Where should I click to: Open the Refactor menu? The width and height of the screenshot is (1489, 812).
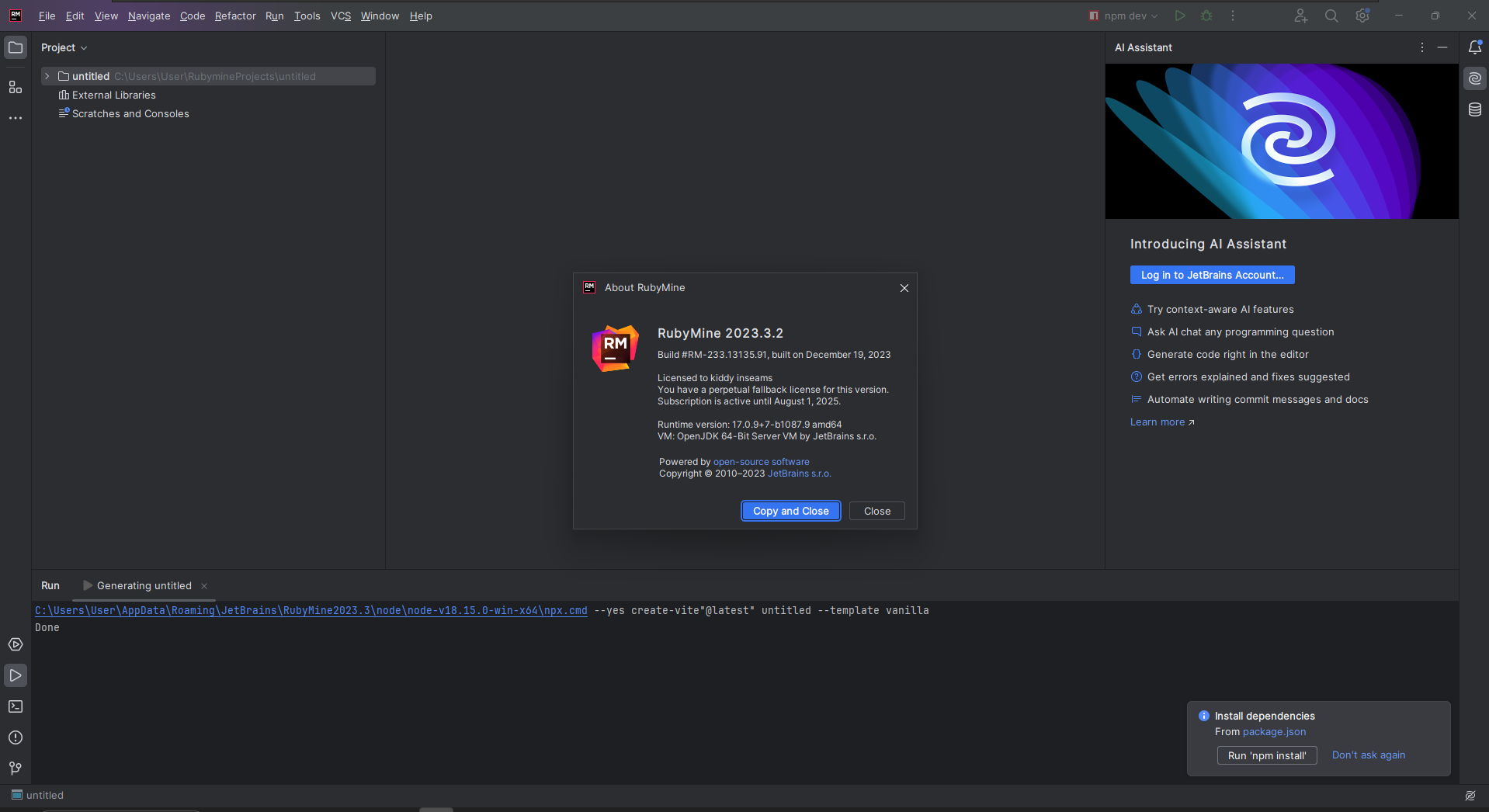coord(235,16)
